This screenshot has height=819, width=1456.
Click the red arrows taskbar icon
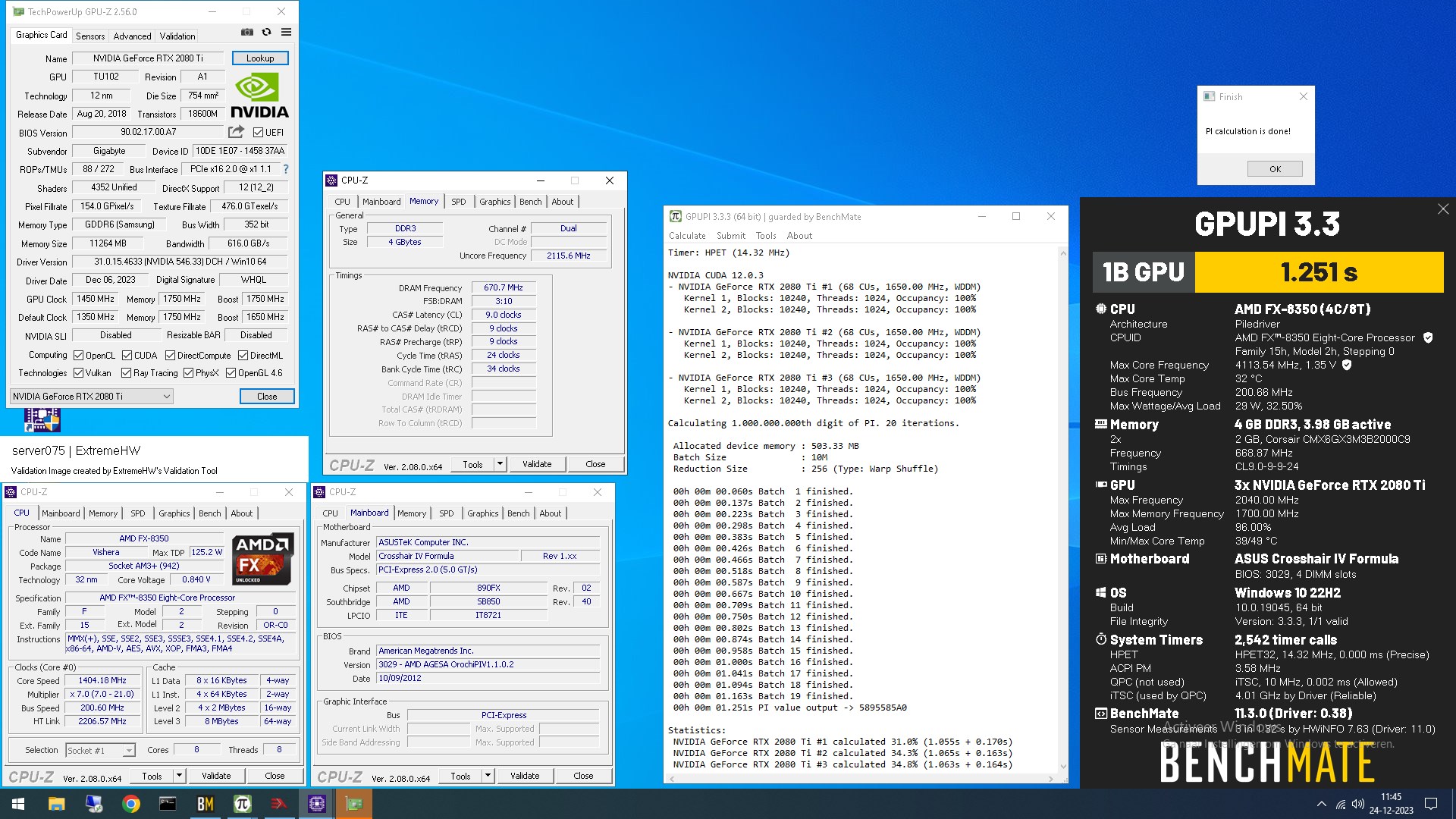[x=279, y=804]
